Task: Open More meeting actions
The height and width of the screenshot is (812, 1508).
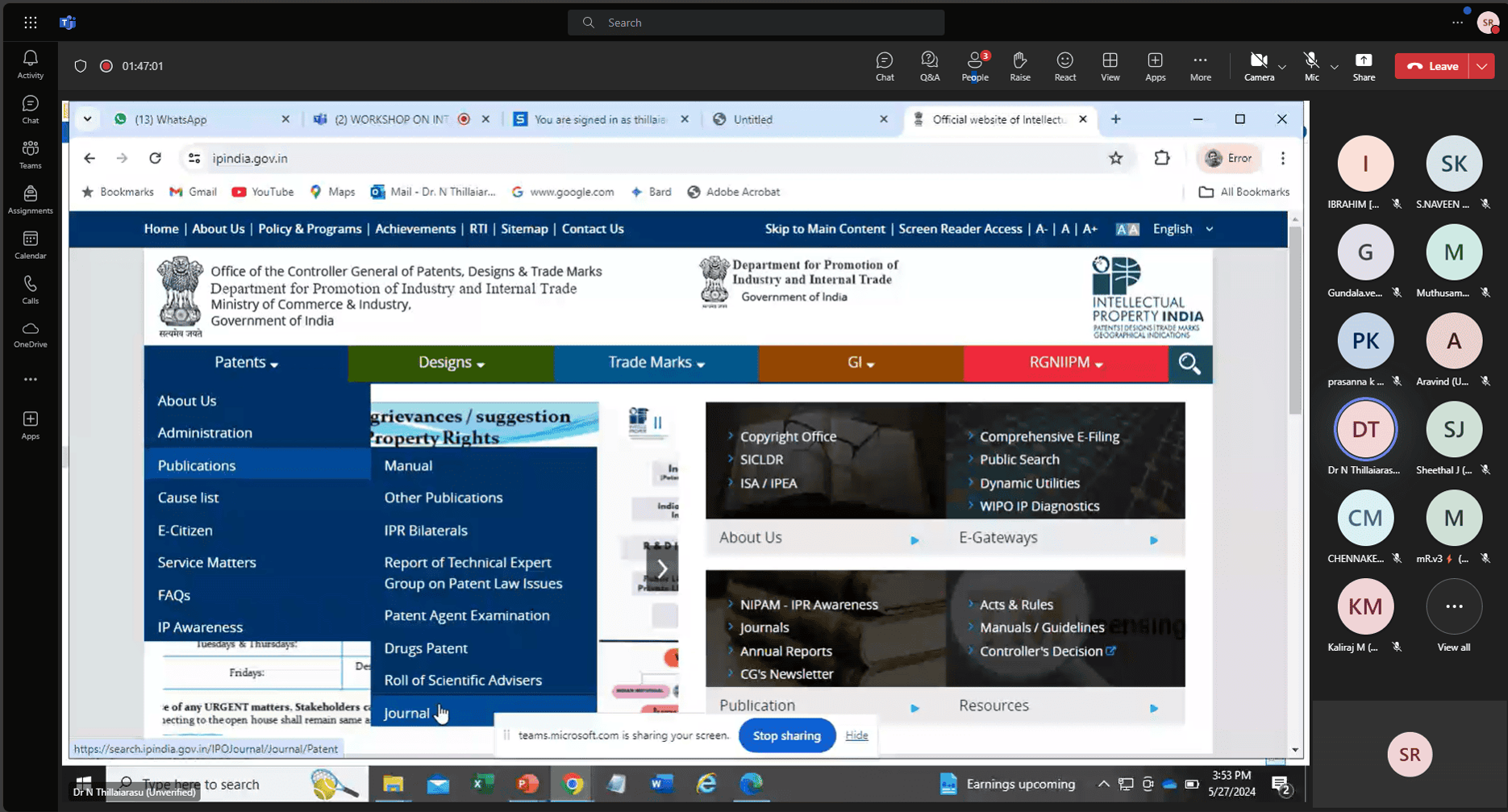Action: pyautogui.click(x=1201, y=66)
